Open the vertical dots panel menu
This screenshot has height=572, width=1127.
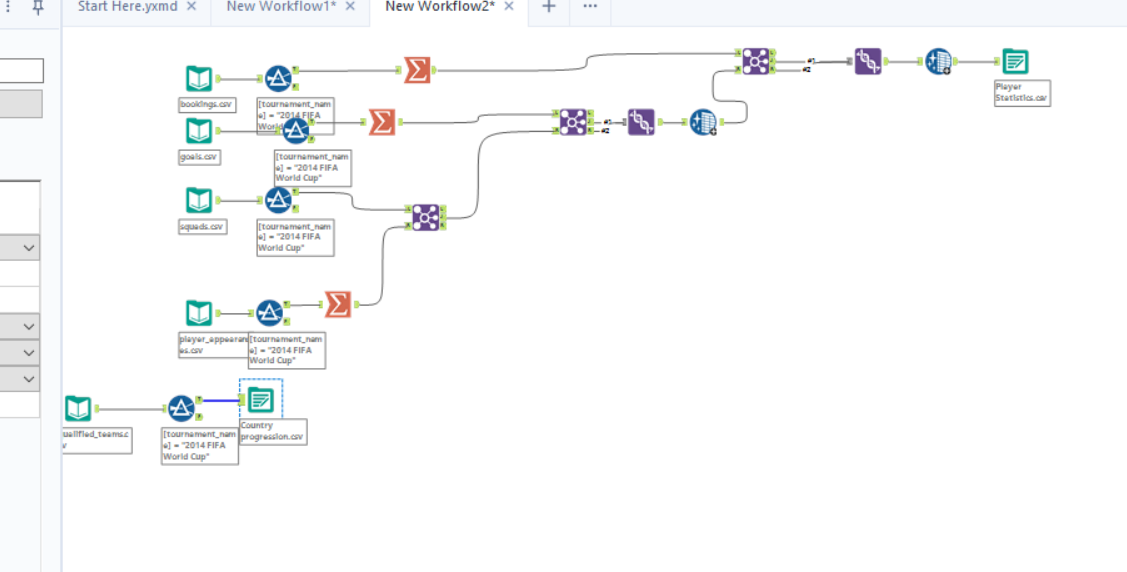[x=9, y=6]
